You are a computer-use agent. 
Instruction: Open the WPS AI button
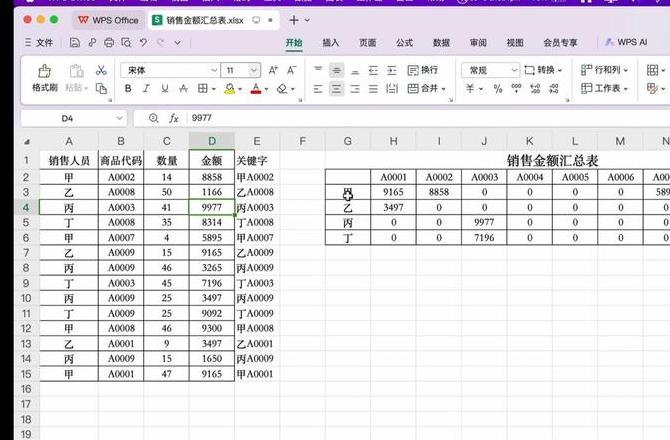point(626,42)
